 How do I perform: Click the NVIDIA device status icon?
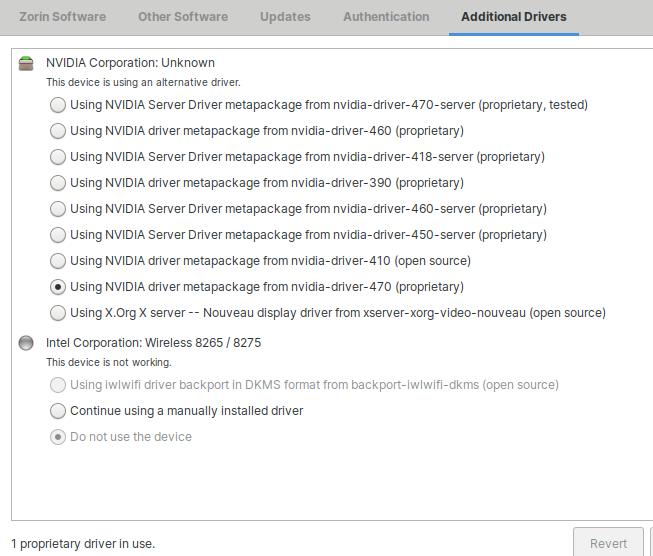26,63
